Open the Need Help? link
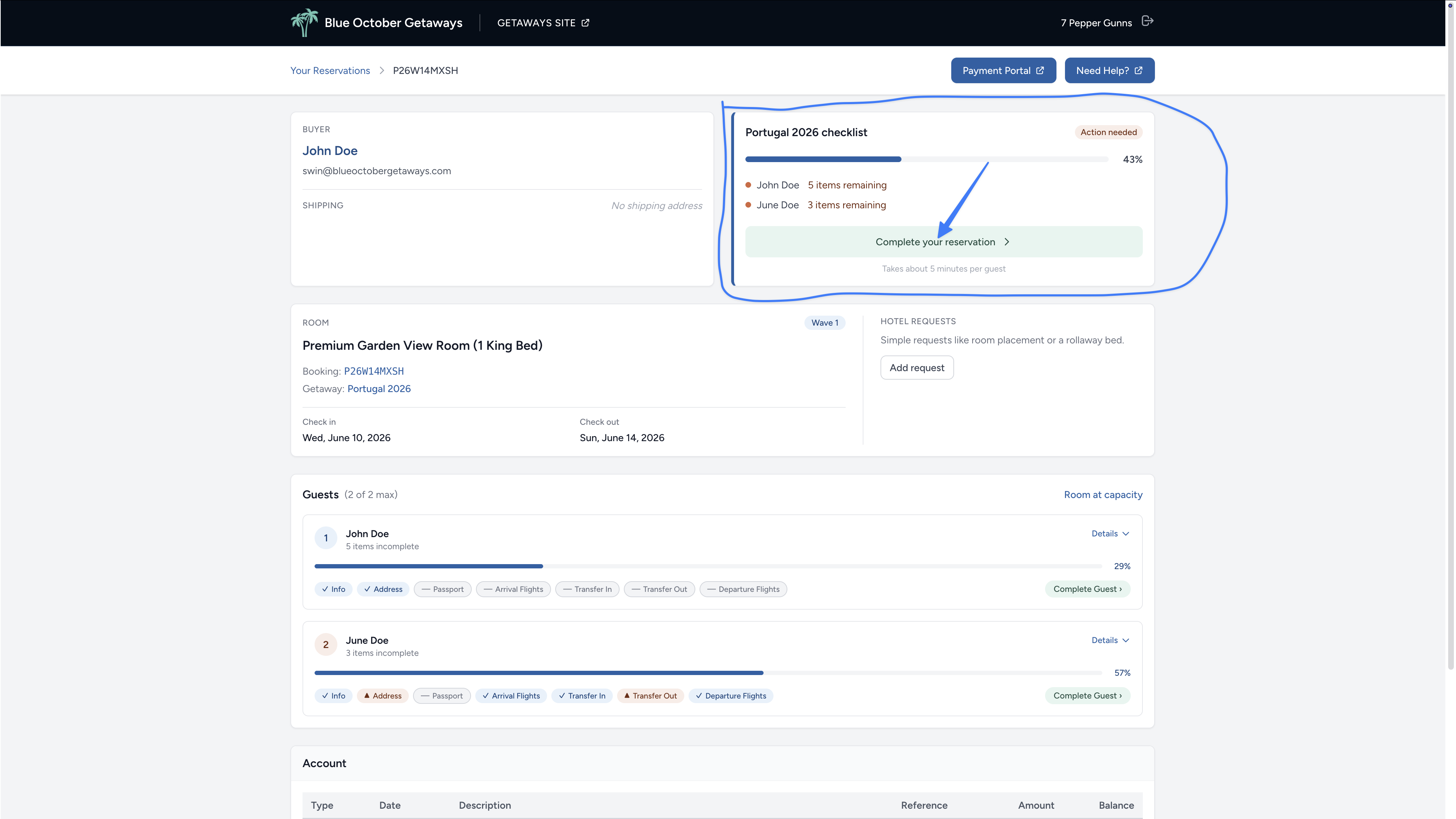The image size is (1456, 819). point(1109,71)
